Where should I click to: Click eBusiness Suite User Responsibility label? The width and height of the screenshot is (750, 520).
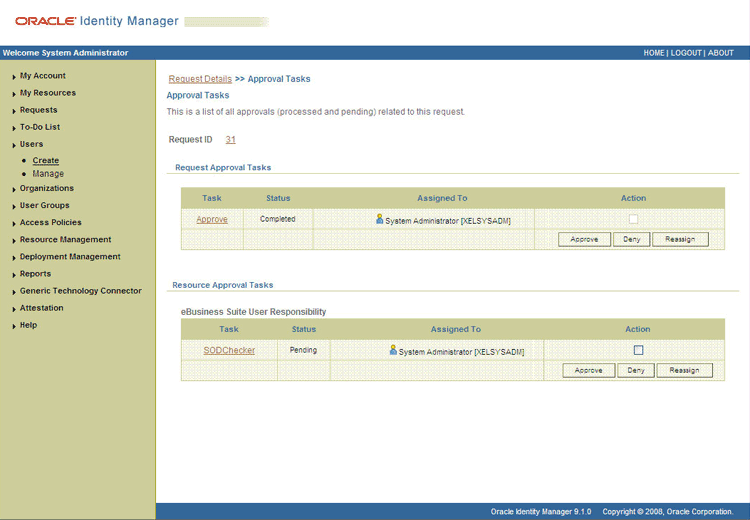tap(254, 312)
